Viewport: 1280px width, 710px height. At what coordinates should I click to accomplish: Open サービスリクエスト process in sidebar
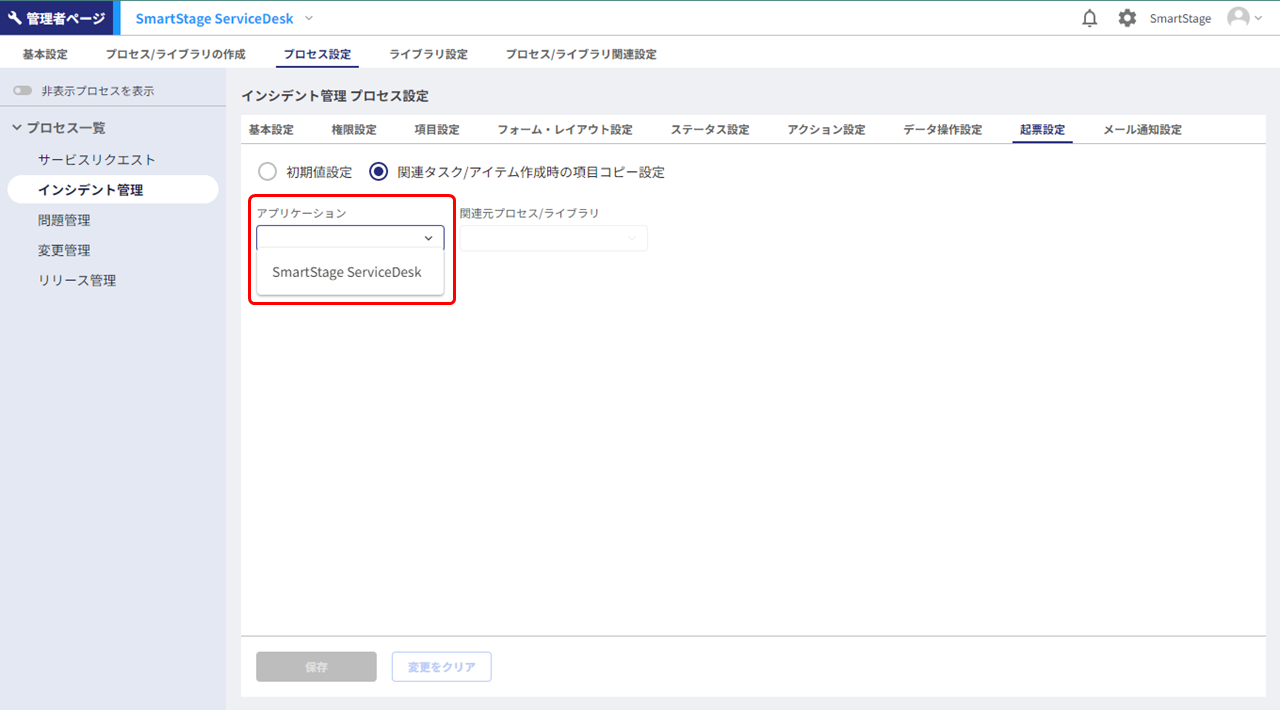pos(96,160)
